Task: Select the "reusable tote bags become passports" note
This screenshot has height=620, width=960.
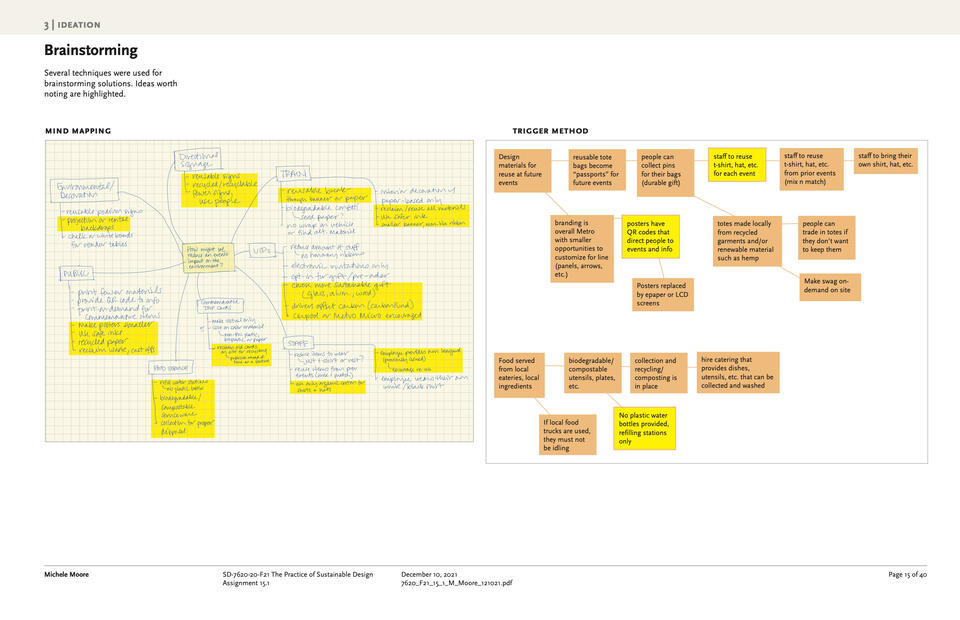Action: [597, 170]
